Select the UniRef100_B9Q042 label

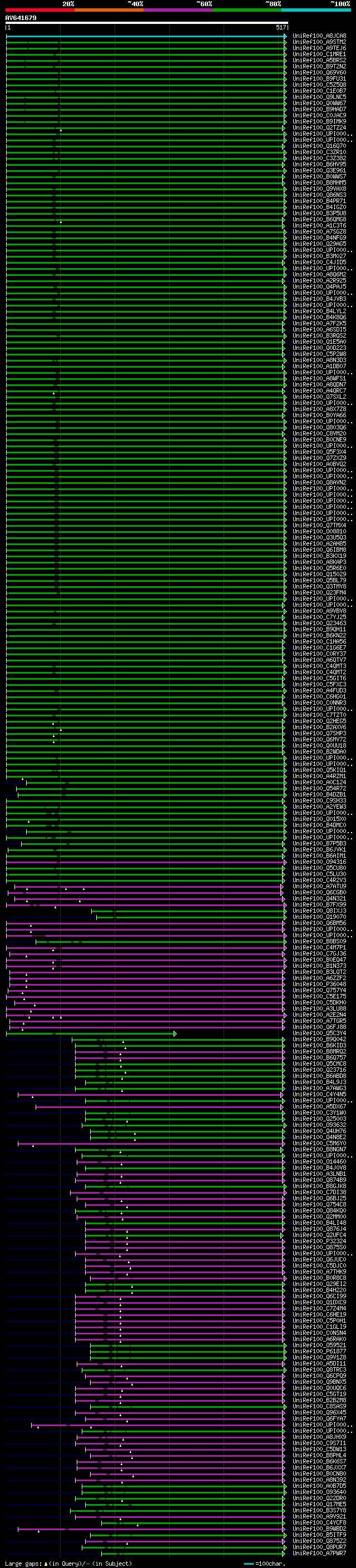(319, 1039)
